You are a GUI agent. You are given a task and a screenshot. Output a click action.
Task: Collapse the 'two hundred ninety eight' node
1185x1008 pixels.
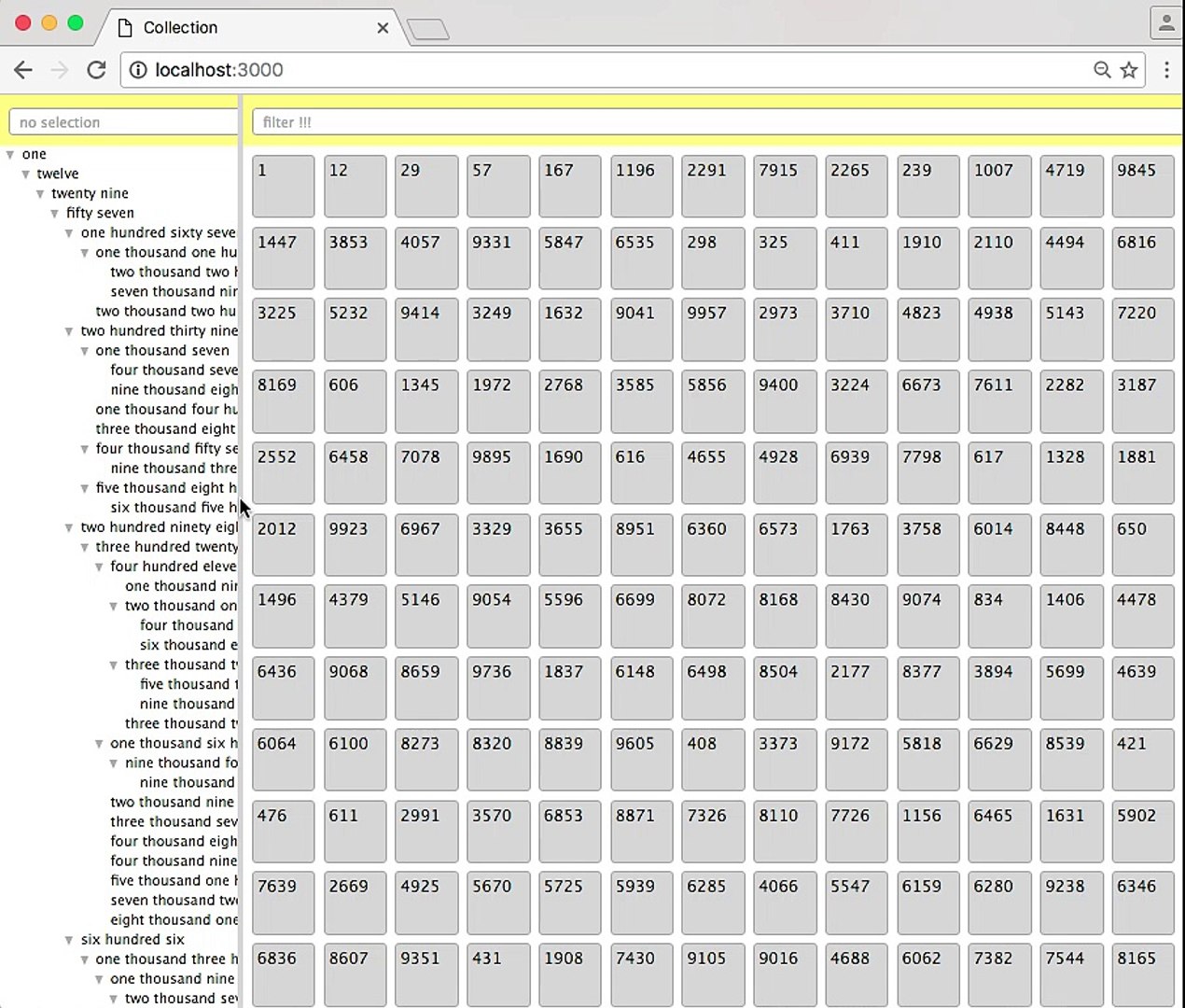coord(69,527)
